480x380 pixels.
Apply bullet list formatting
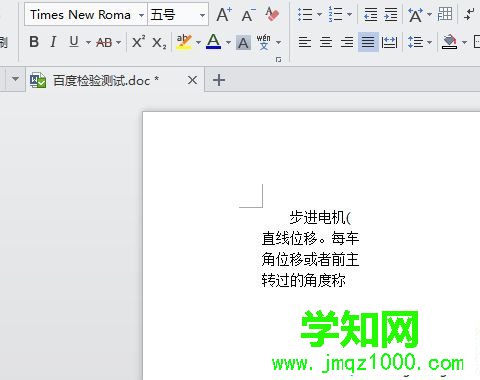305,14
